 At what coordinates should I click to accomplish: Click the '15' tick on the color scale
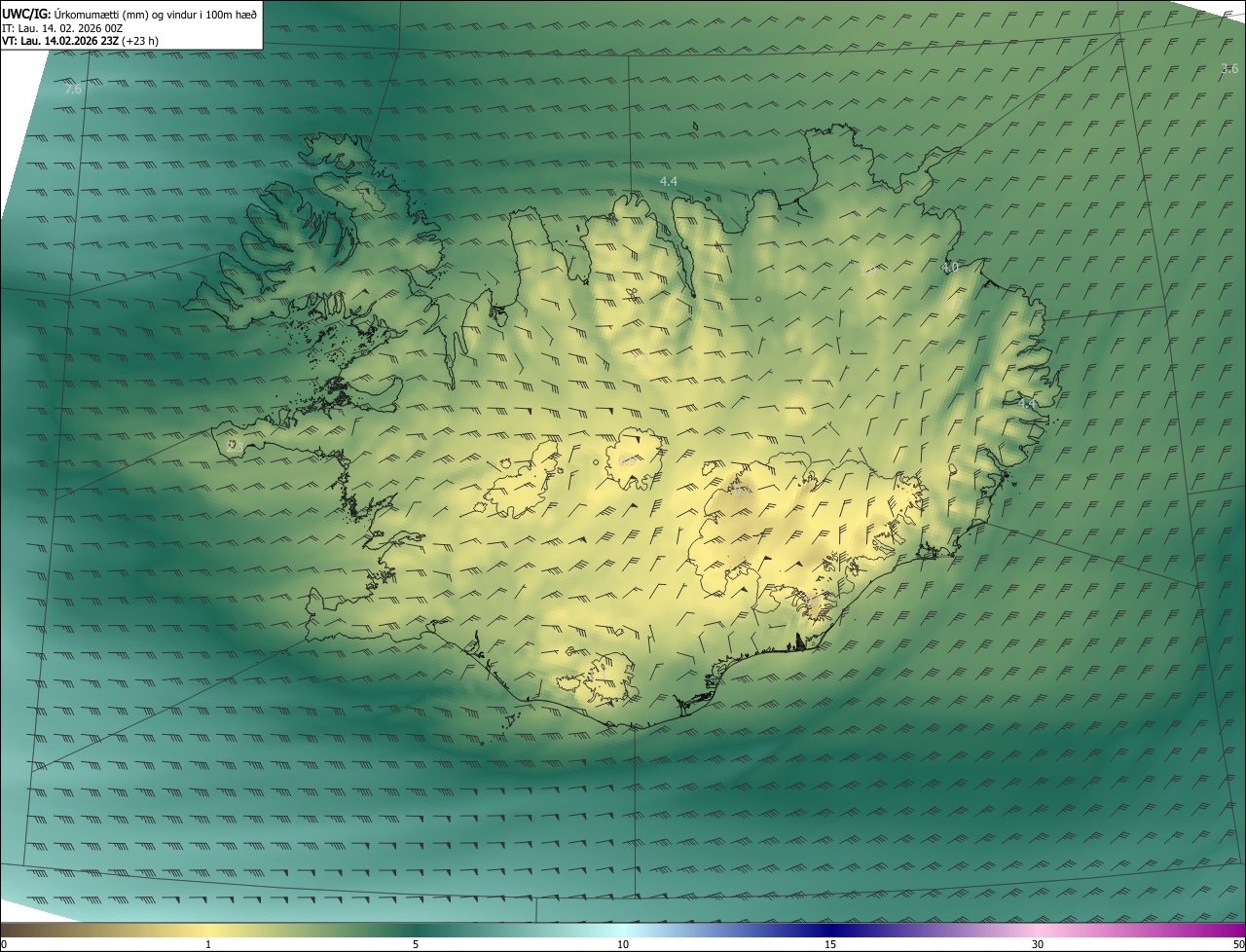click(x=830, y=944)
